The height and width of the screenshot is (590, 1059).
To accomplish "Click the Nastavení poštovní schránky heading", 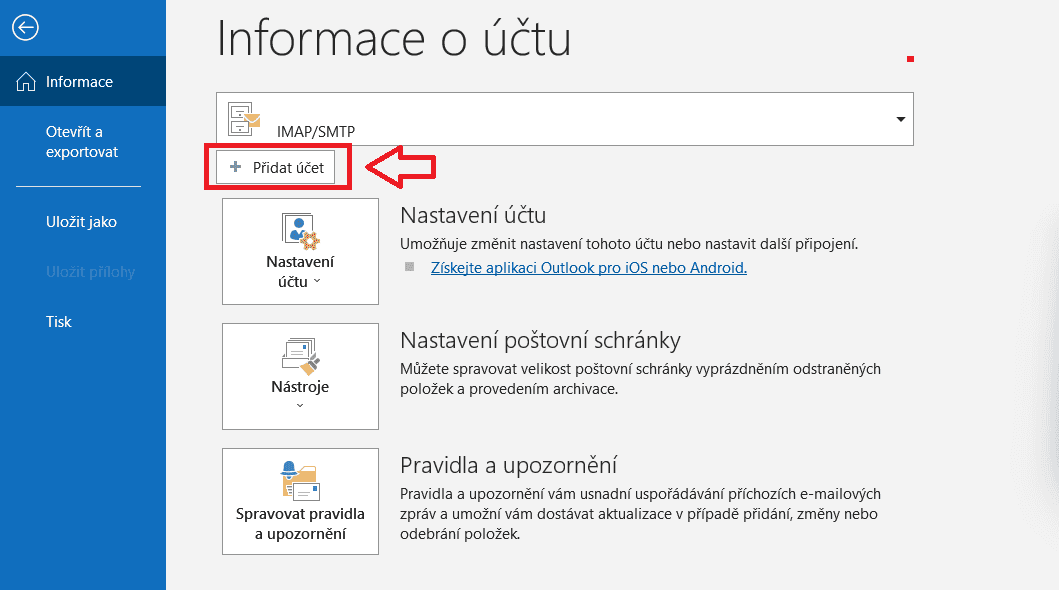I will tap(540, 340).
